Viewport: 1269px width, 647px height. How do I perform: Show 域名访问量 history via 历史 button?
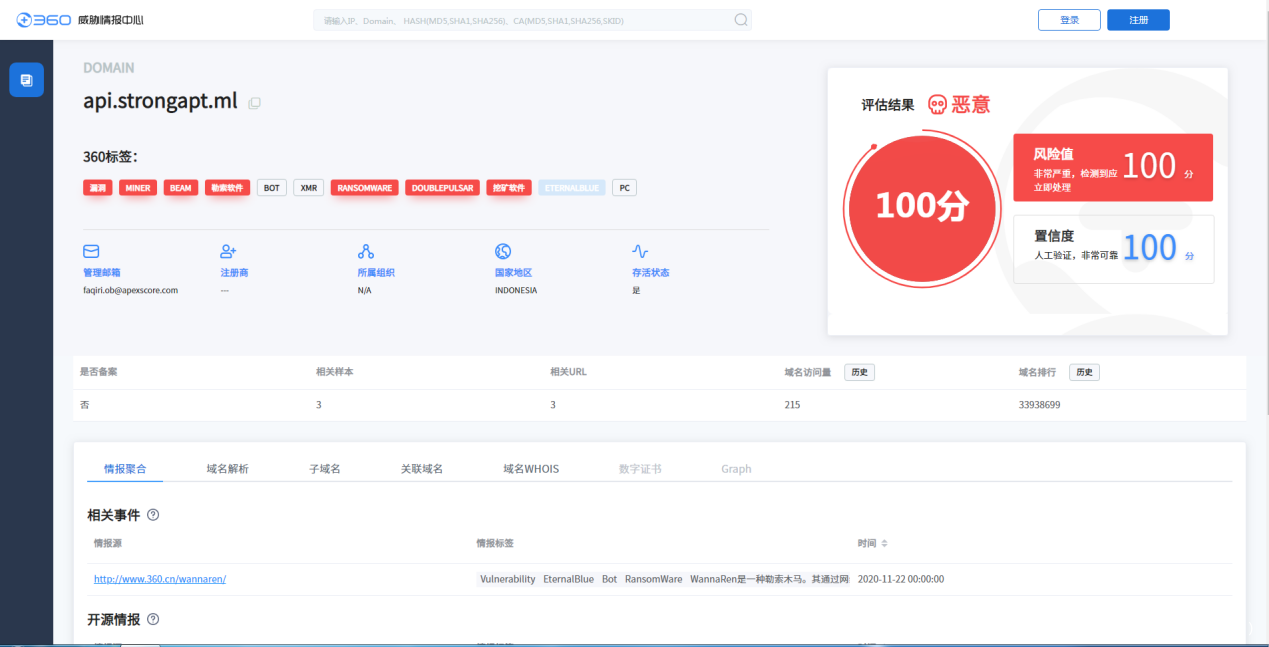click(x=859, y=372)
